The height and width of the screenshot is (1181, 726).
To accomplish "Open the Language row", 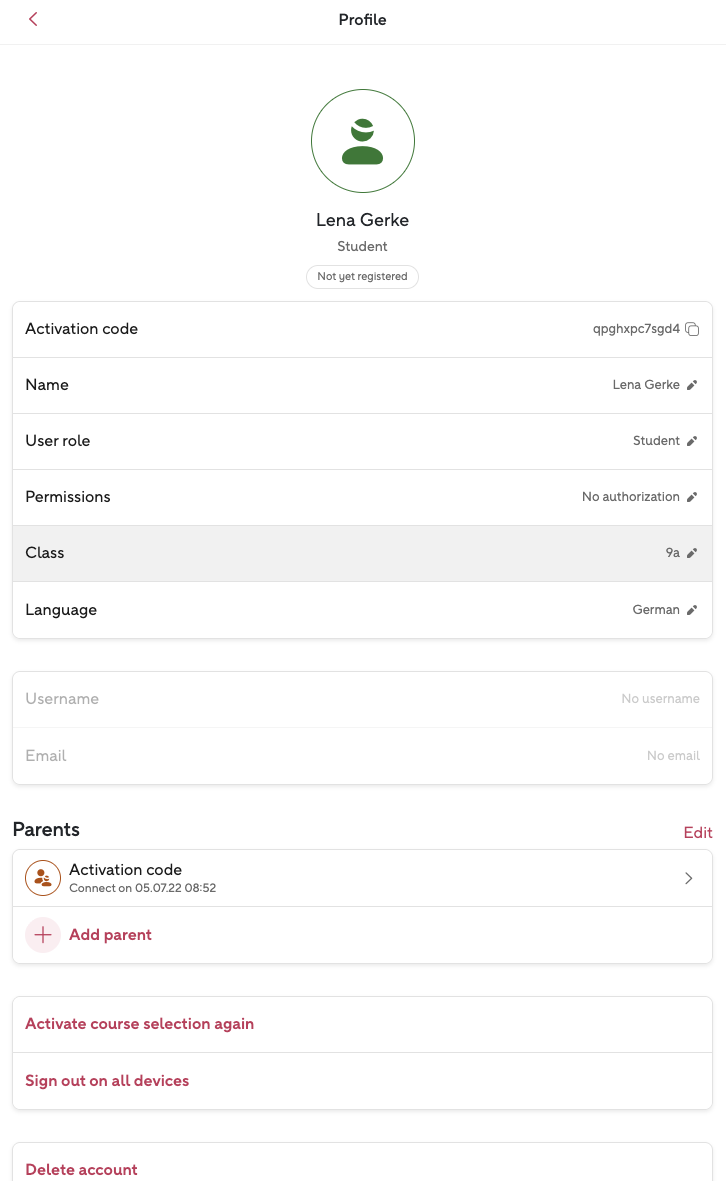I will [x=300, y=610].
